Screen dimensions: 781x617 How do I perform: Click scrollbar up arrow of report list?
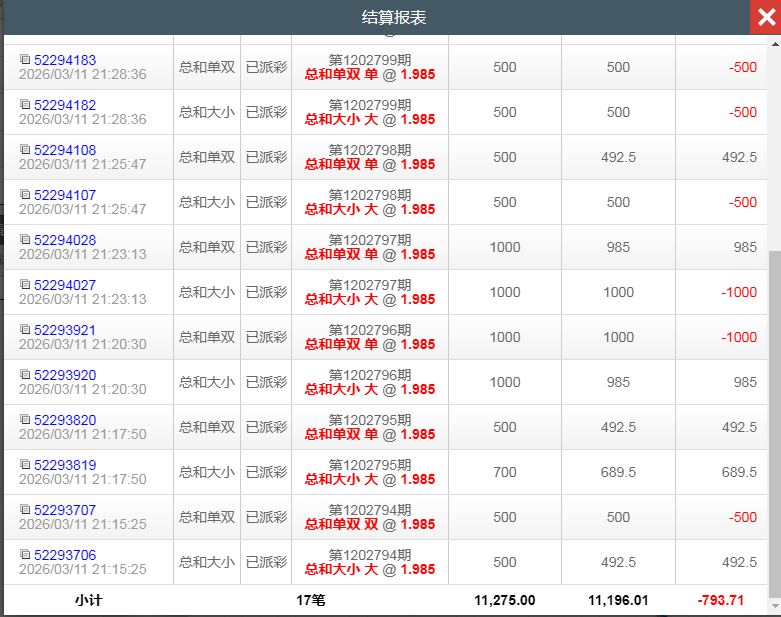tap(775, 44)
